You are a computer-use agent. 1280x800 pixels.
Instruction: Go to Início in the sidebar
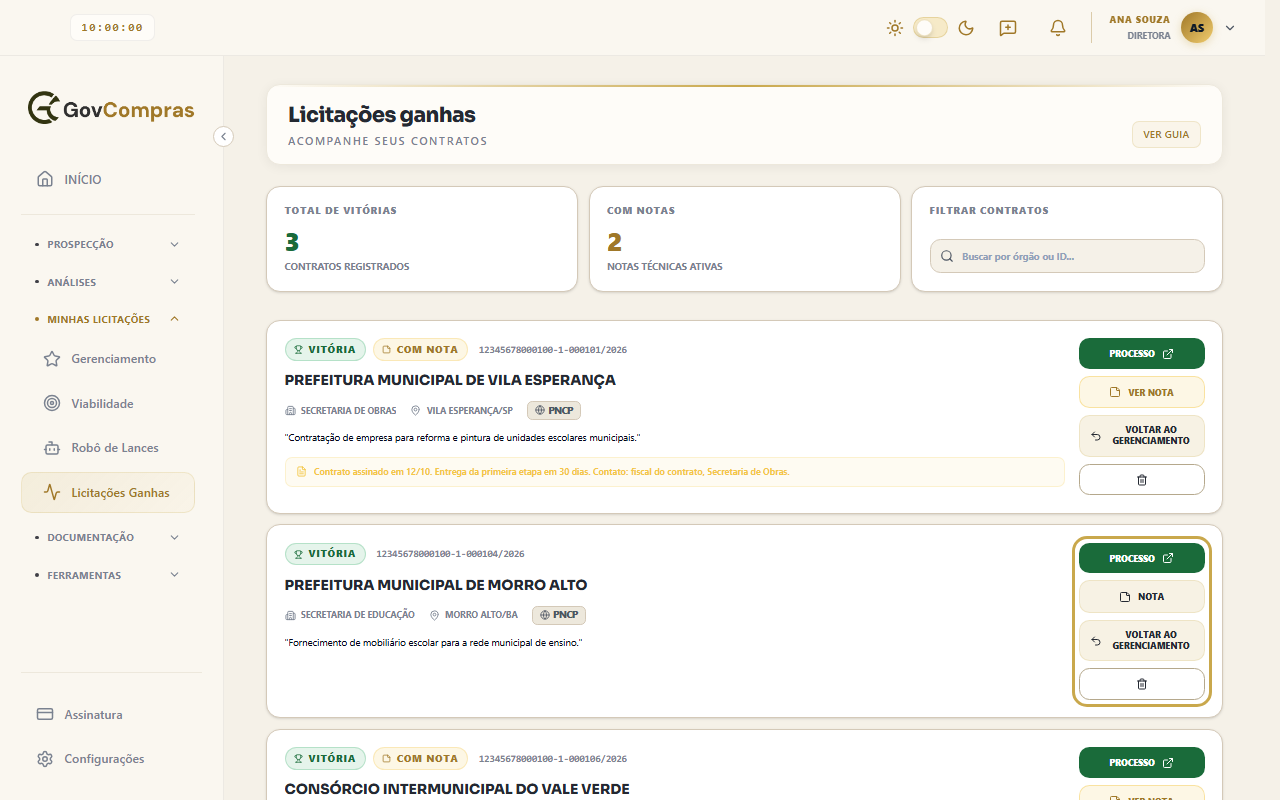point(108,180)
